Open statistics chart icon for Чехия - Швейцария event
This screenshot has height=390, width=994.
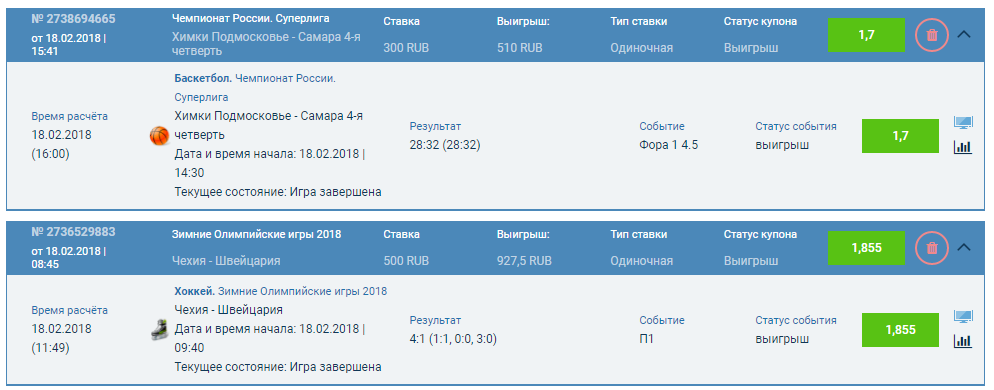(962, 341)
